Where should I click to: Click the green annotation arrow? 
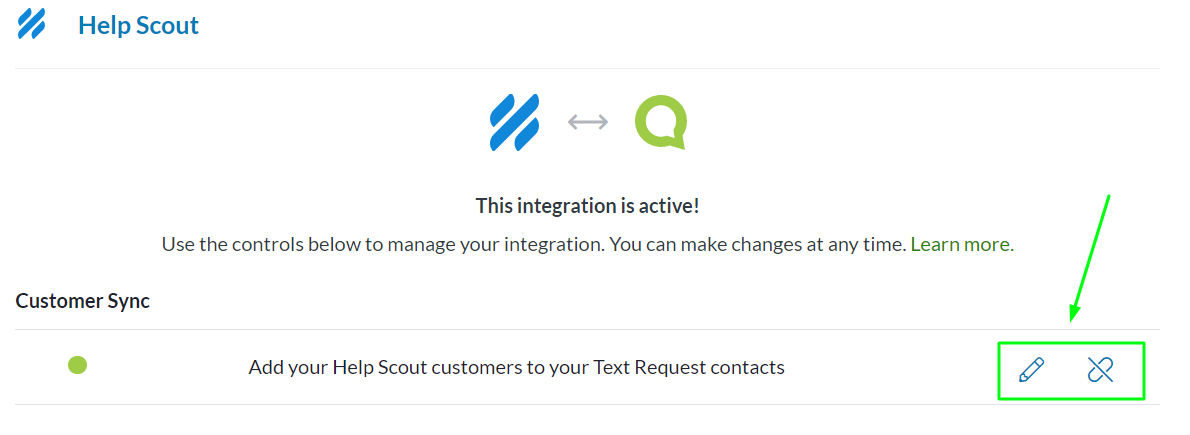(x=1091, y=256)
